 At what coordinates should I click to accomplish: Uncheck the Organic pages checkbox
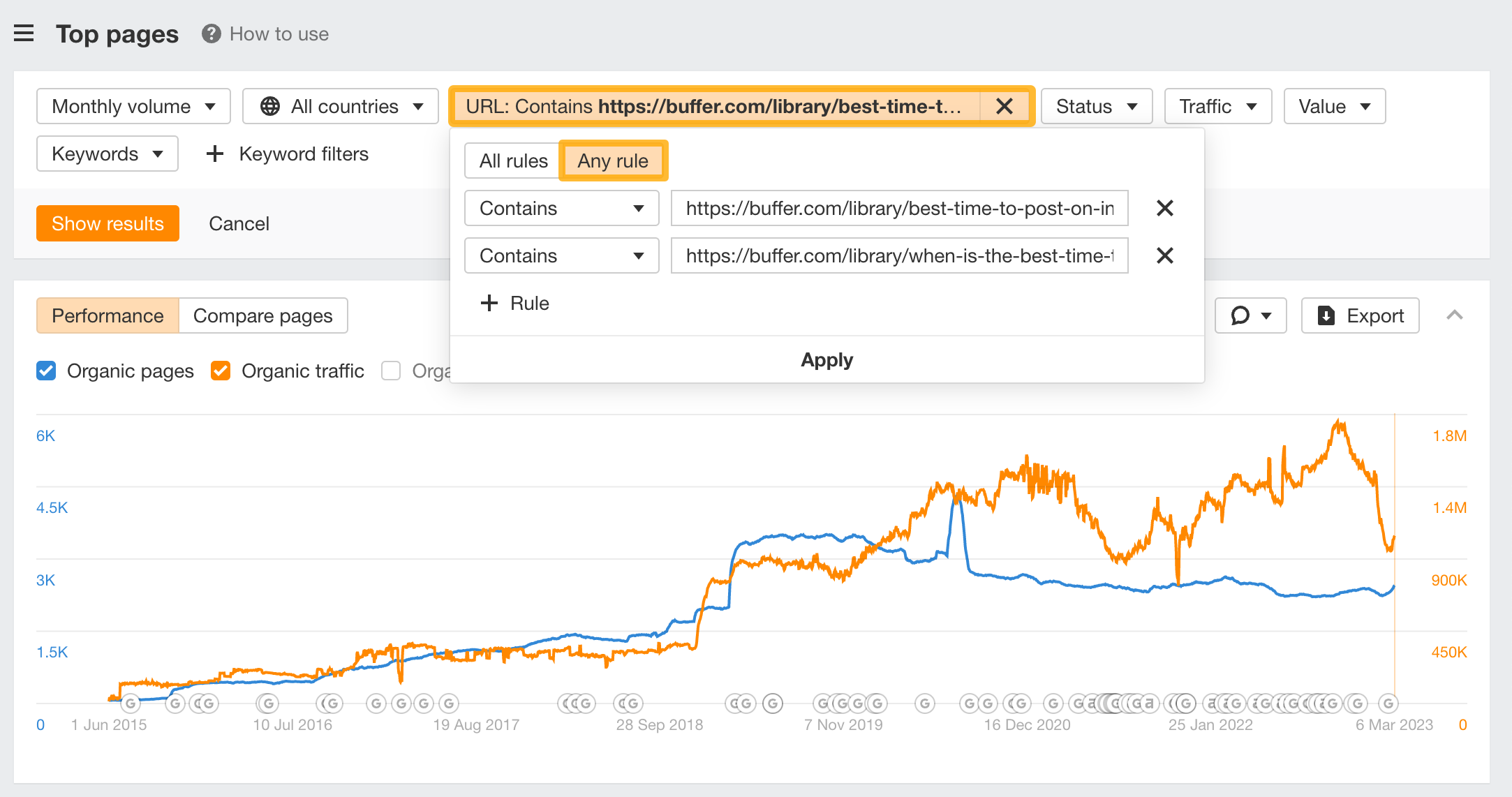[x=46, y=371]
